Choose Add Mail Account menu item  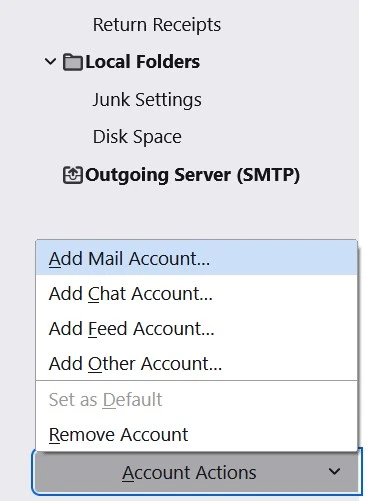click(x=196, y=259)
